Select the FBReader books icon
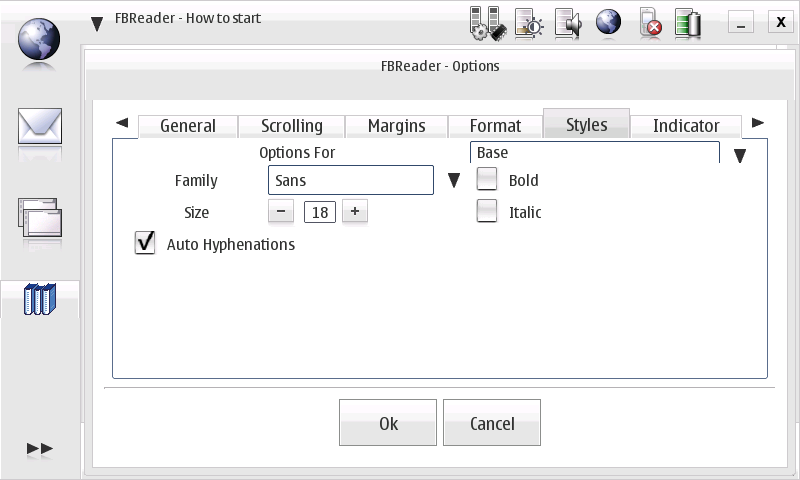This screenshot has height=480, width=800. tap(40, 299)
